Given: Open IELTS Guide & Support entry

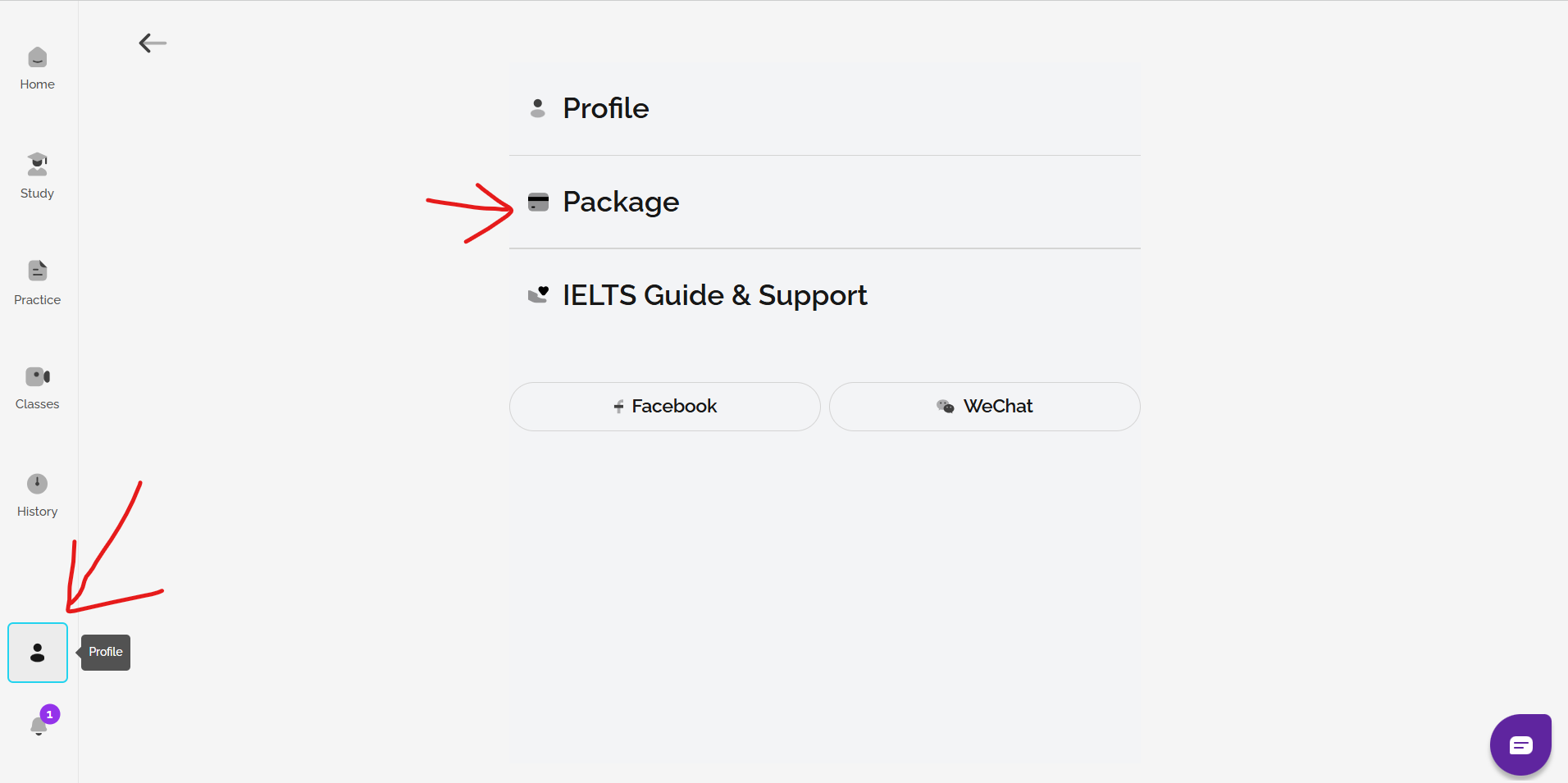Looking at the screenshot, I should 714,295.
